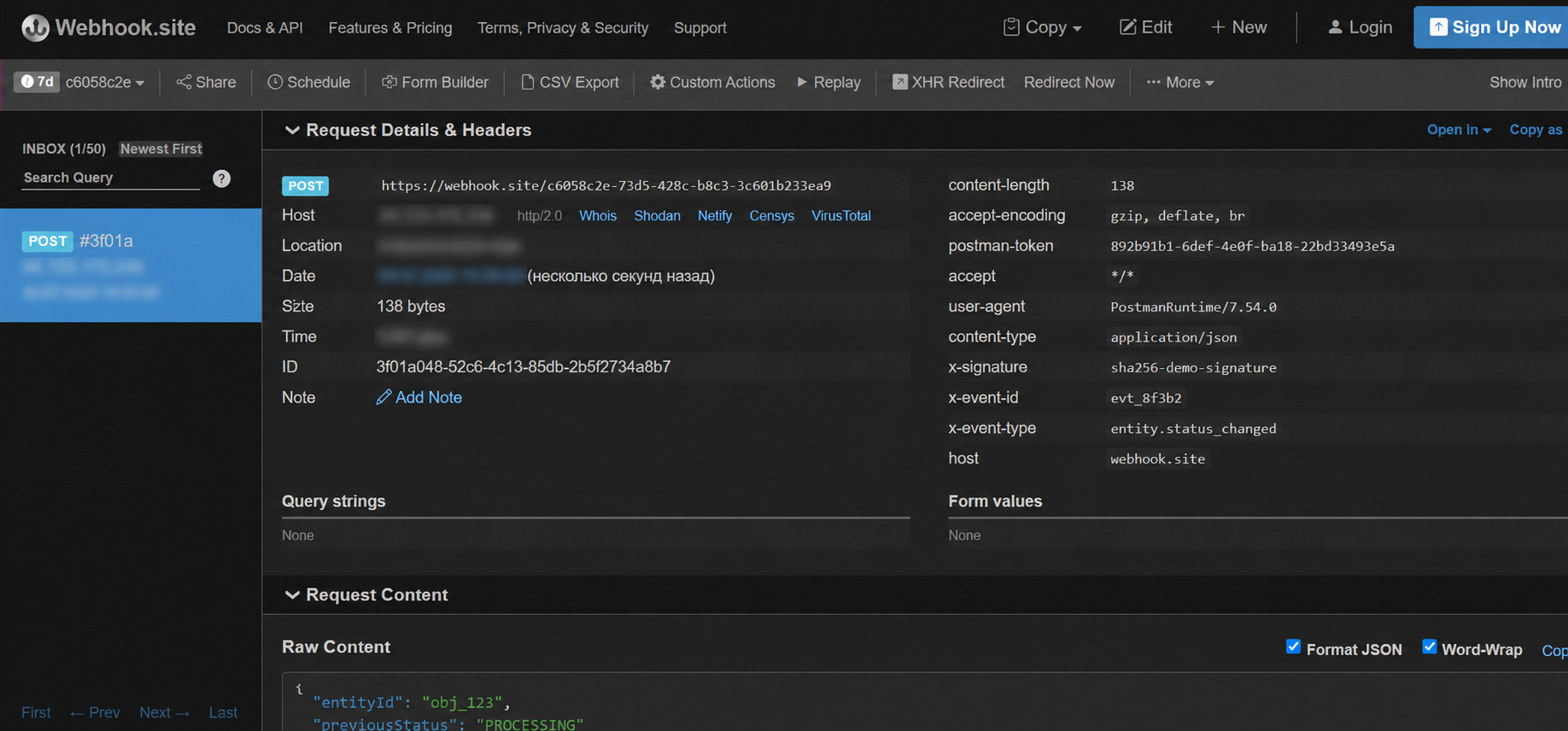Click the Copy as link
Image resolution: width=1568 pixels, height=731 pixels.
click(x=1536, y=130)
